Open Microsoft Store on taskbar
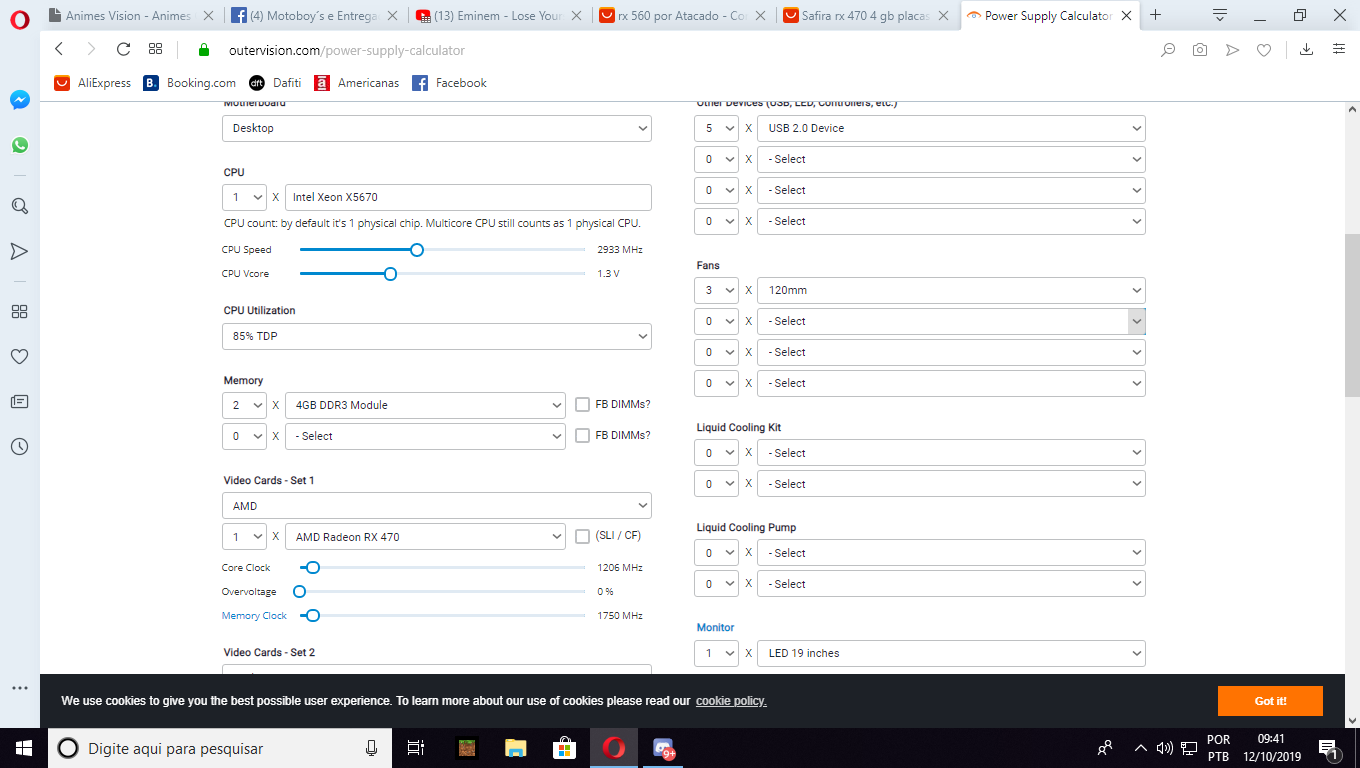Screen dimensions: 1360x768 coord(565,748)
